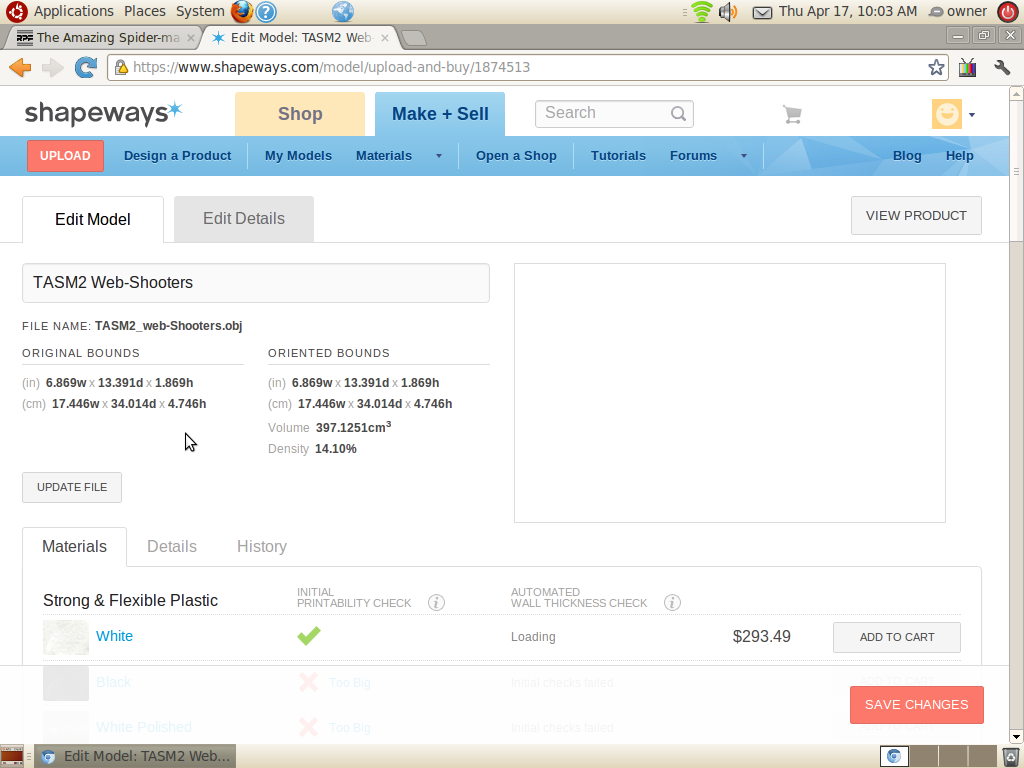Open the History tab
The image size is (1024, 768).
[262, 547]
